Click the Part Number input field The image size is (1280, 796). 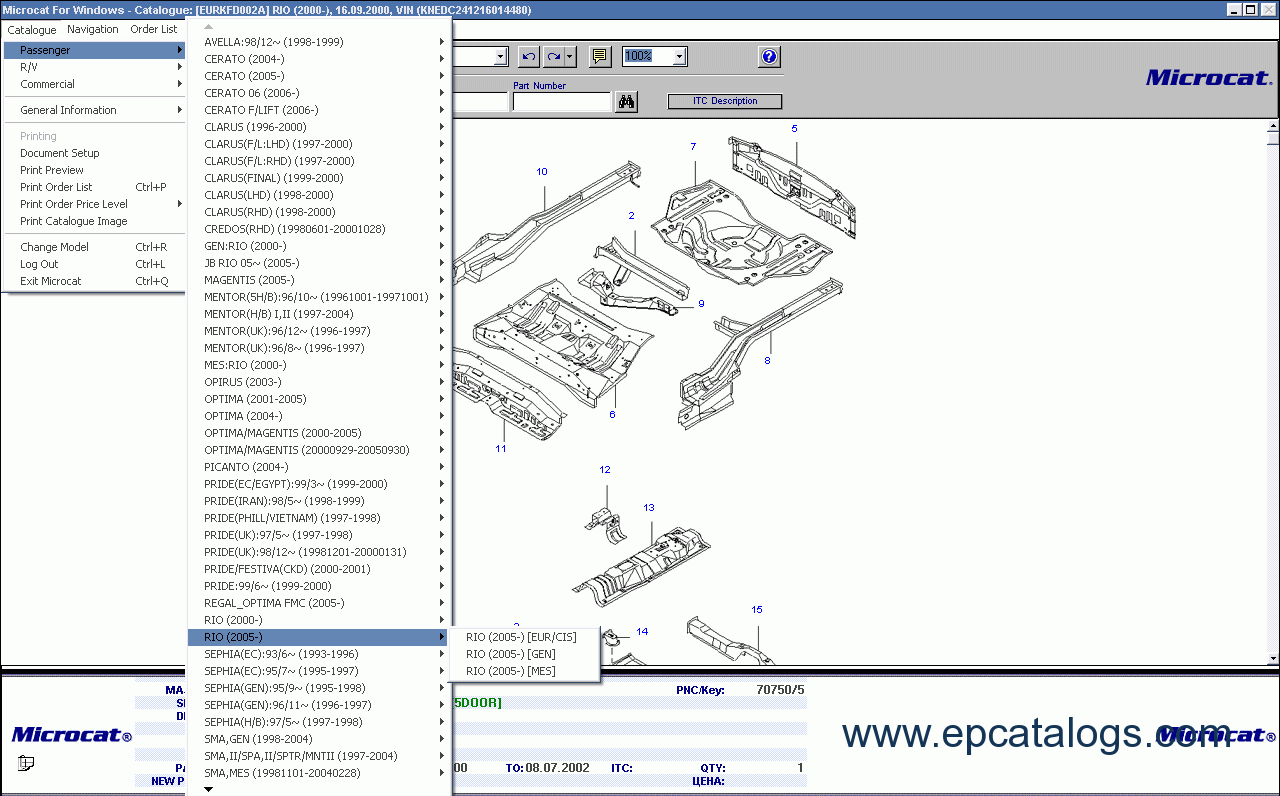click(x=562, y=102)
